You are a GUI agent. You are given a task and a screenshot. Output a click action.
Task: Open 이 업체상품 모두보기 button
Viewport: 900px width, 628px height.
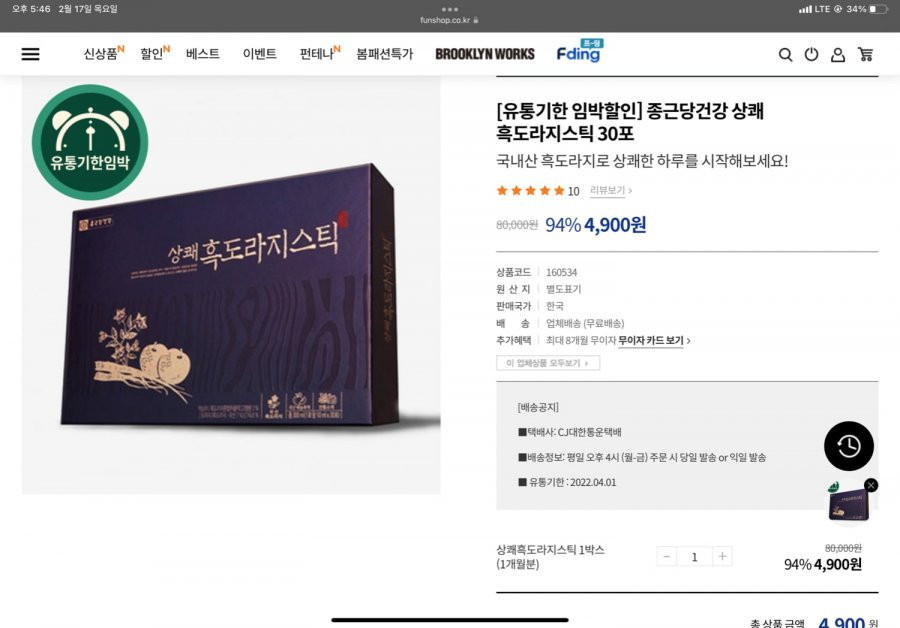pos(548,363)
